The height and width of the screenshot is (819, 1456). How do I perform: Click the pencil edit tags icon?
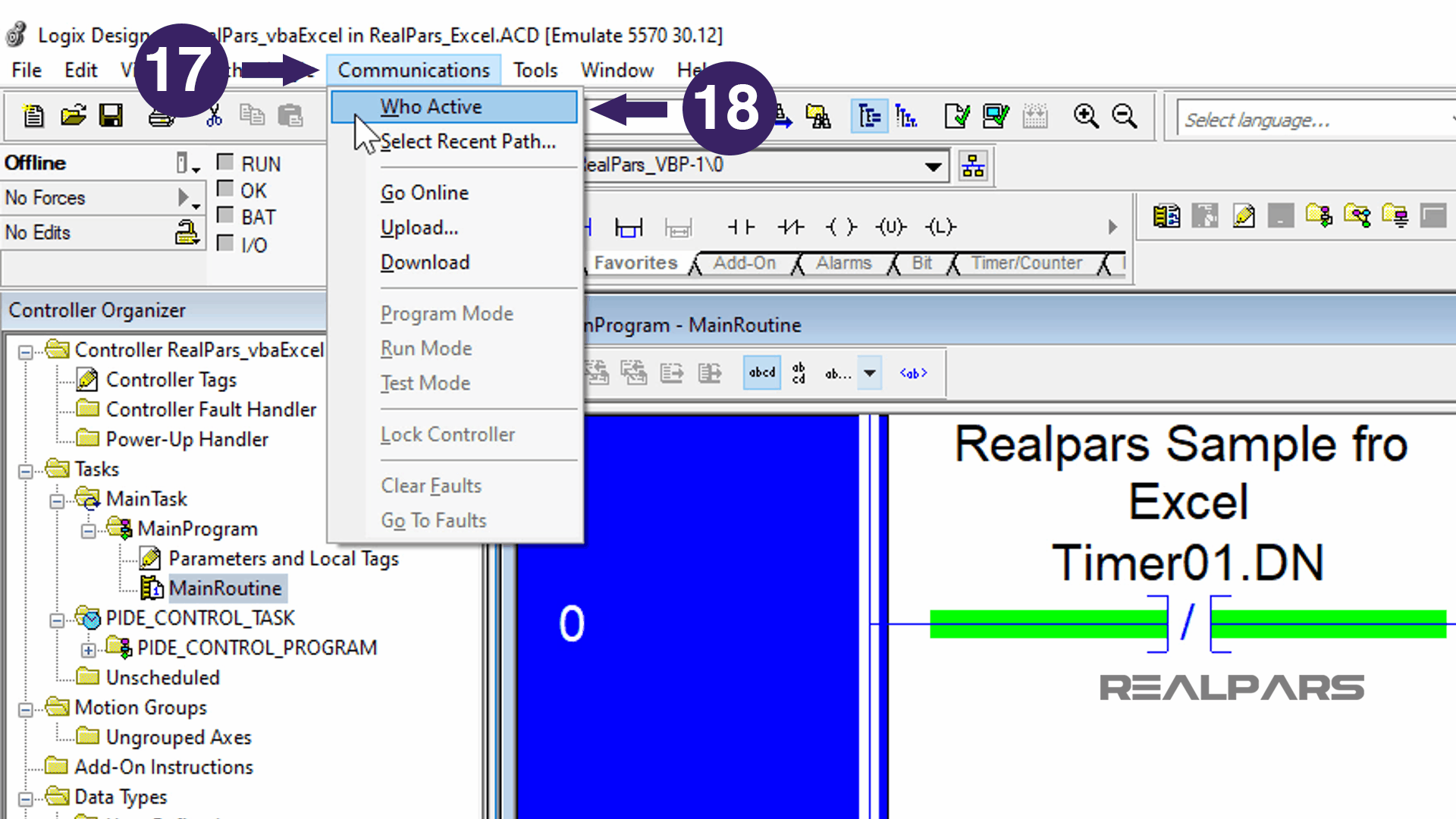pyautogui.click(x=1244, y=216)
